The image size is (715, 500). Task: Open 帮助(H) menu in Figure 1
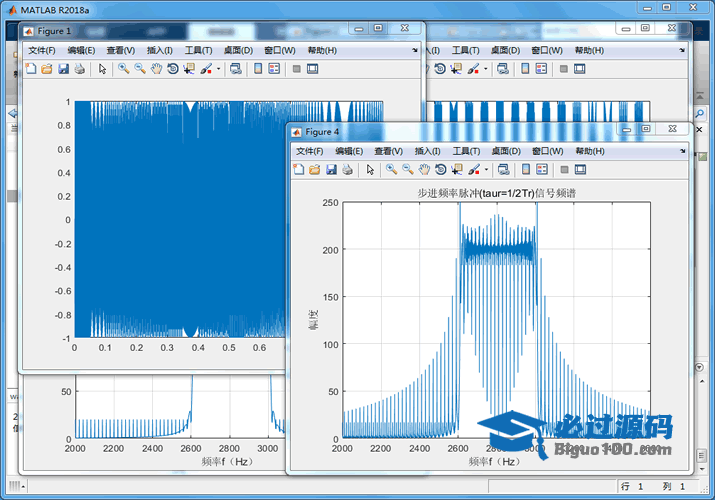point(322,51)
